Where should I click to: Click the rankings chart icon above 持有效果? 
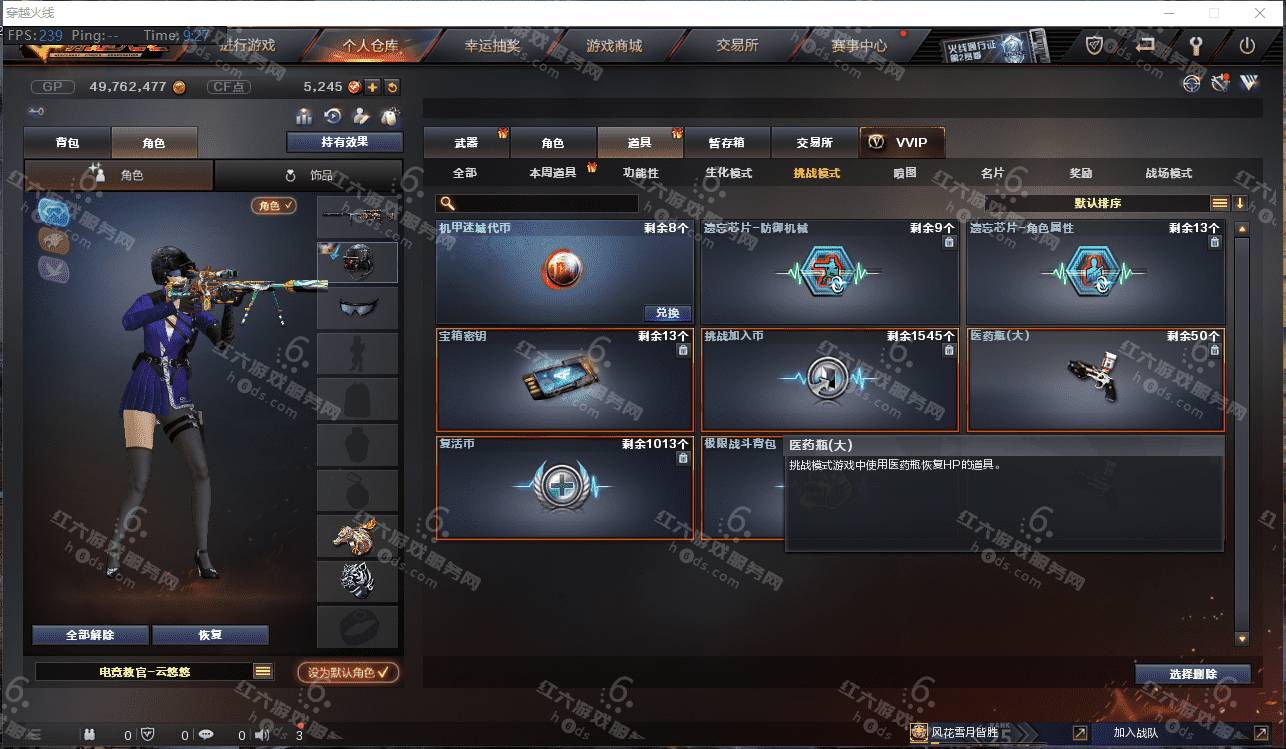pos(304,116)
